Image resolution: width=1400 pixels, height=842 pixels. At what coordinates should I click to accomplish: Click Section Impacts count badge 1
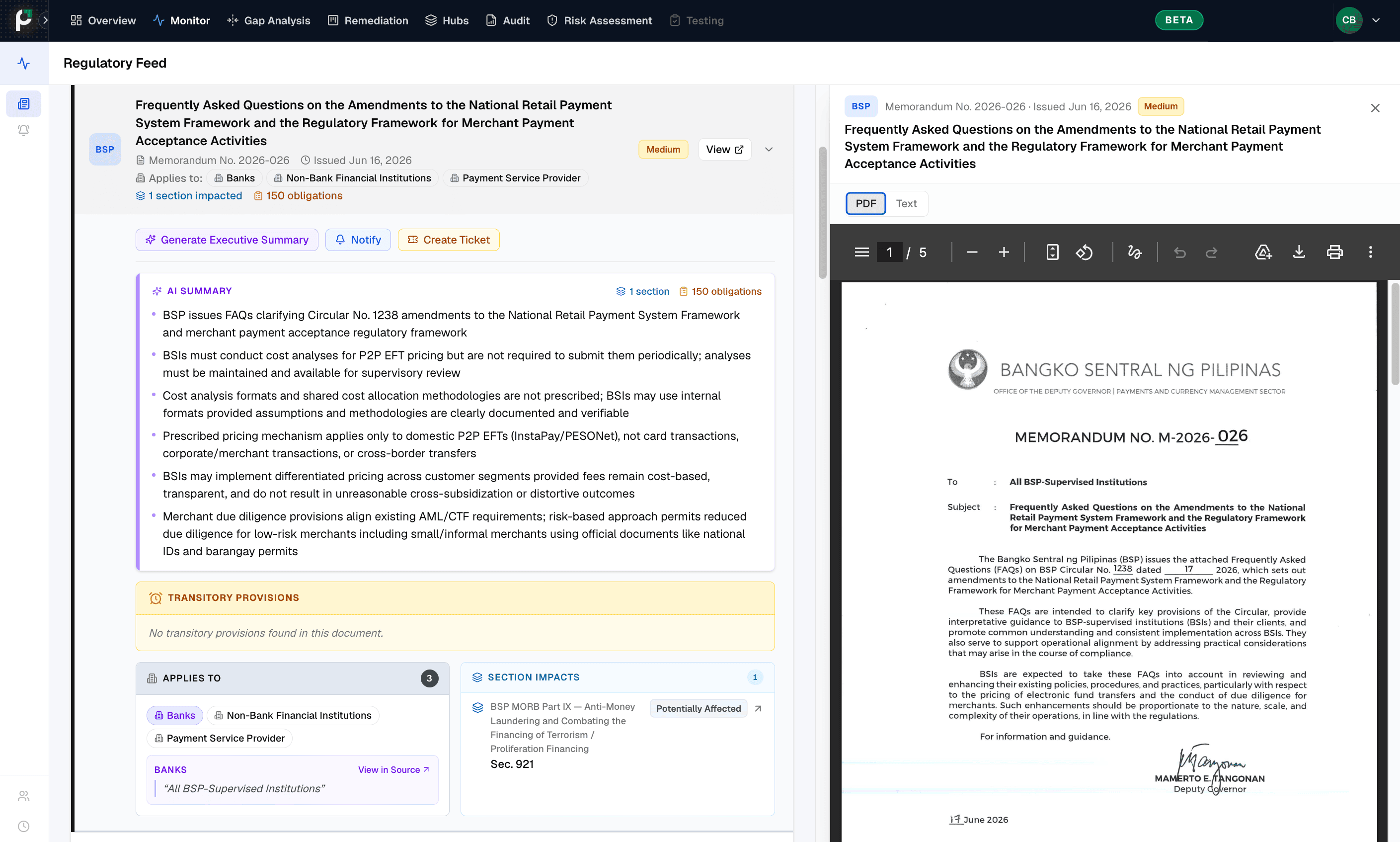click(755, 677)
